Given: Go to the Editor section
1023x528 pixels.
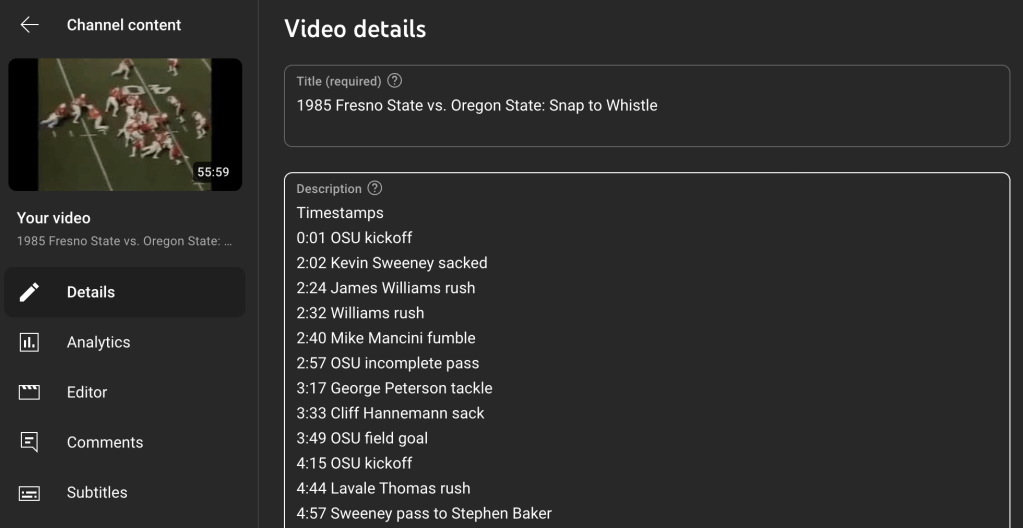Looking at the screenshot, I should point(87,392).
